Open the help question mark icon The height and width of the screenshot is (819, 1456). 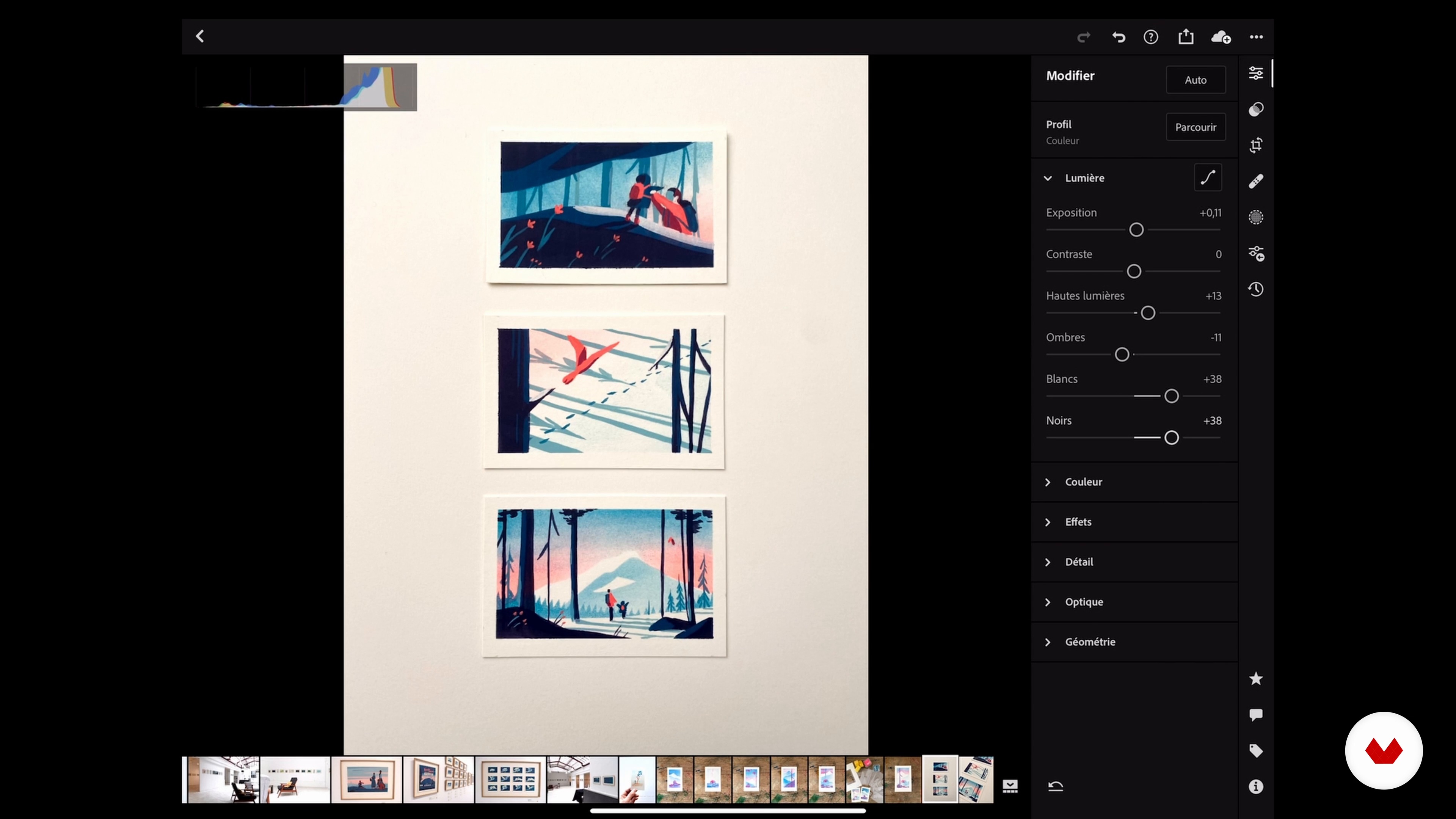[x=1151, y=37]
